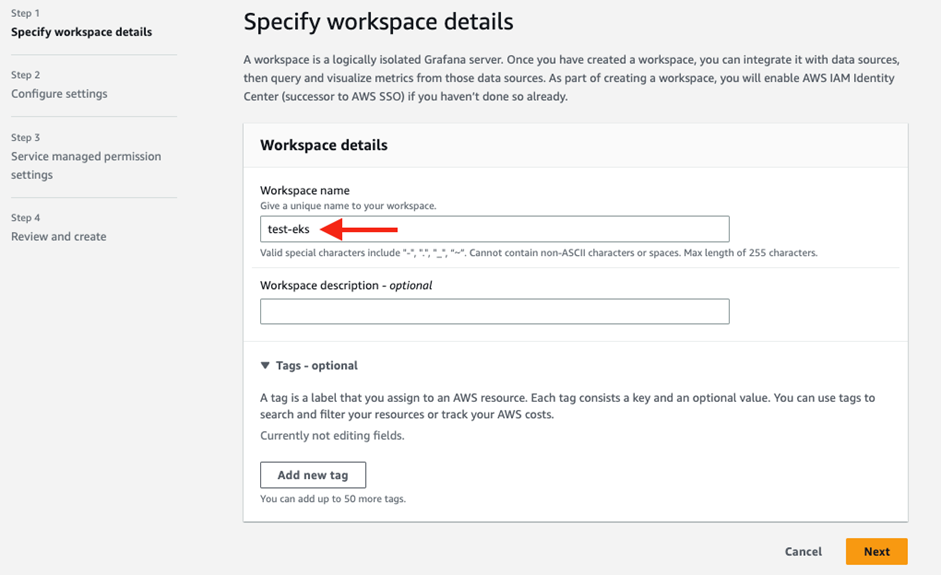Click the 'Currently not editing fields.' text
This screenshot has height=575, width=941.
(332, 436)
